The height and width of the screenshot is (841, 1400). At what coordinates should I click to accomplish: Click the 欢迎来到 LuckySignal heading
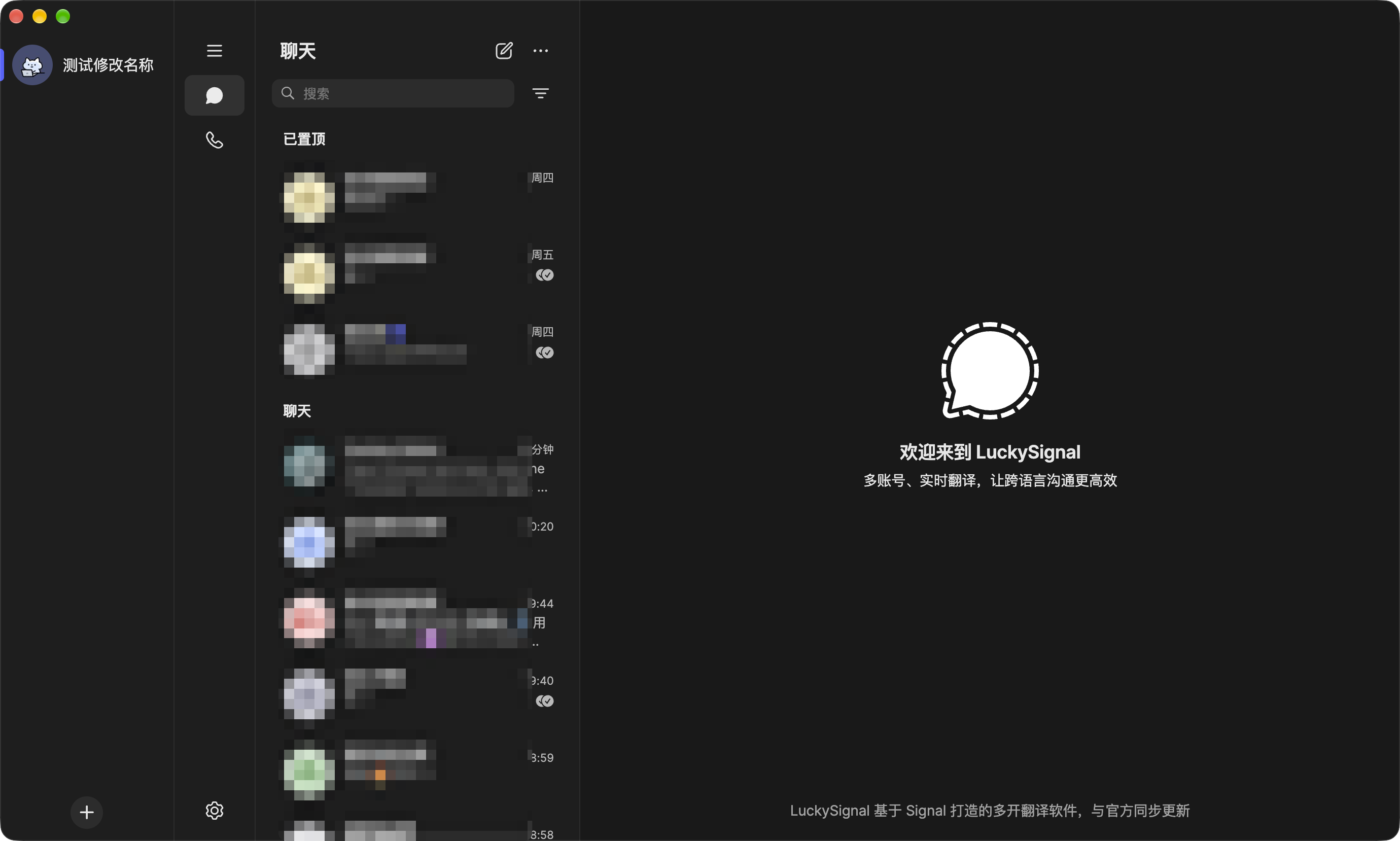(x=989, y=452)
